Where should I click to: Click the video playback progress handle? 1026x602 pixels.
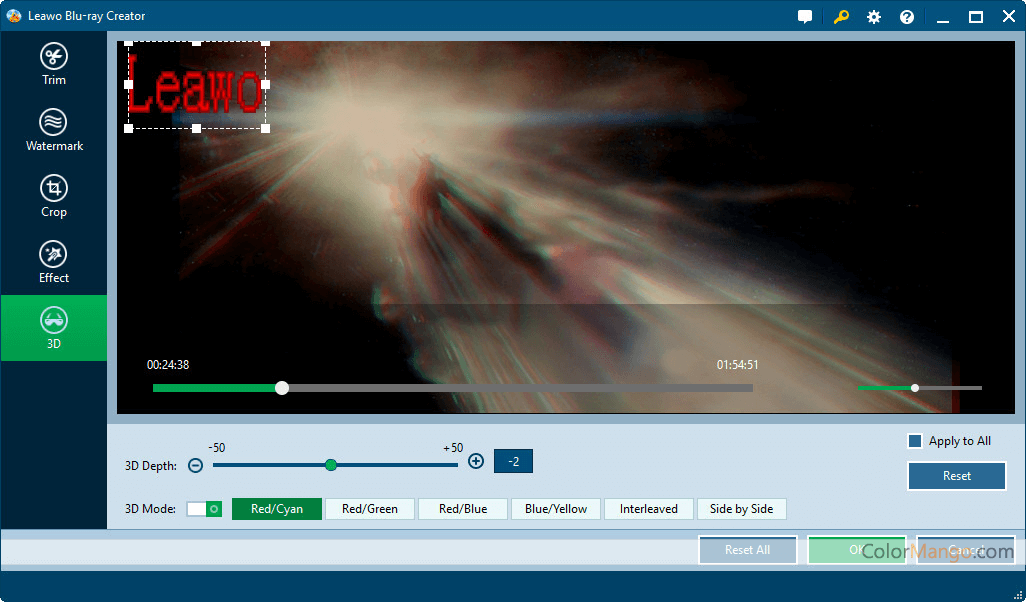click(x=282, y=388)
